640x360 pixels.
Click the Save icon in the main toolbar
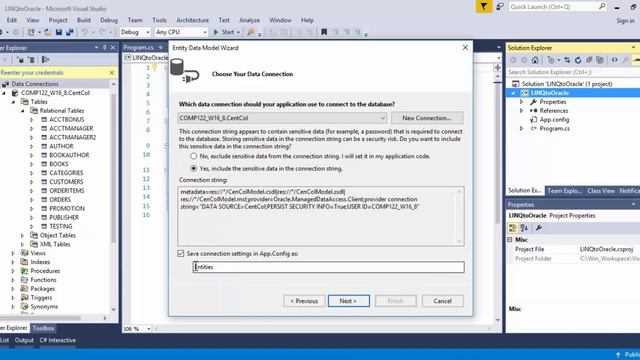click(59, 32)
